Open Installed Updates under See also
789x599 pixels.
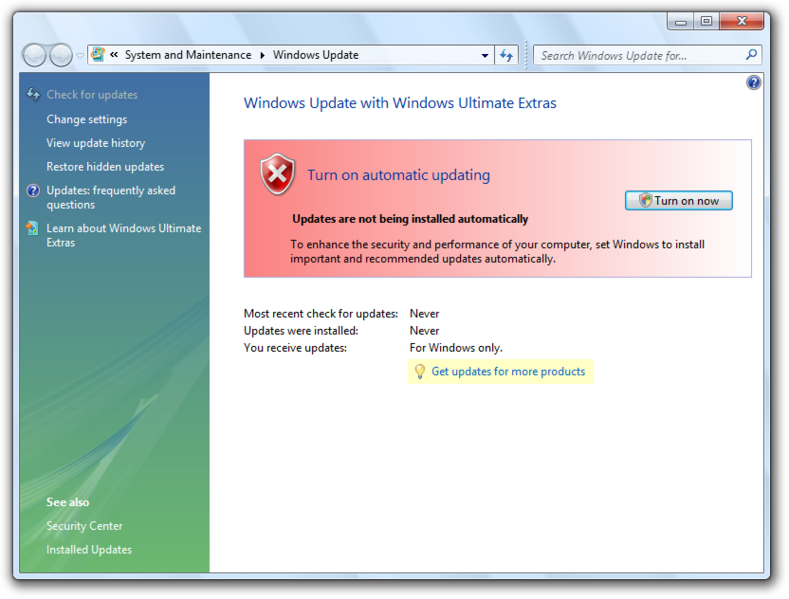point(89,550)
